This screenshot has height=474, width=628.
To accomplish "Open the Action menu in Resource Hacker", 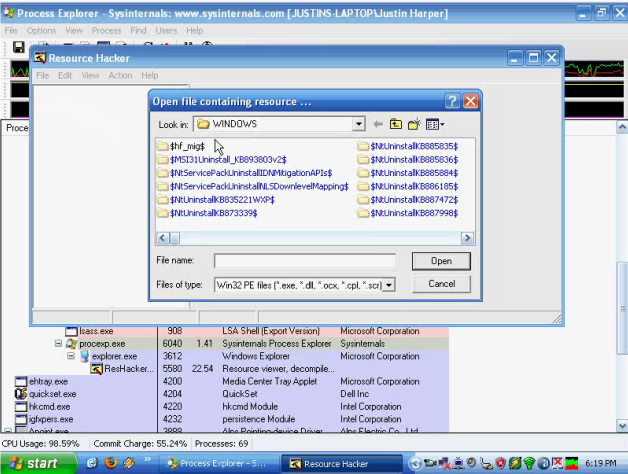I will point(120,75).
